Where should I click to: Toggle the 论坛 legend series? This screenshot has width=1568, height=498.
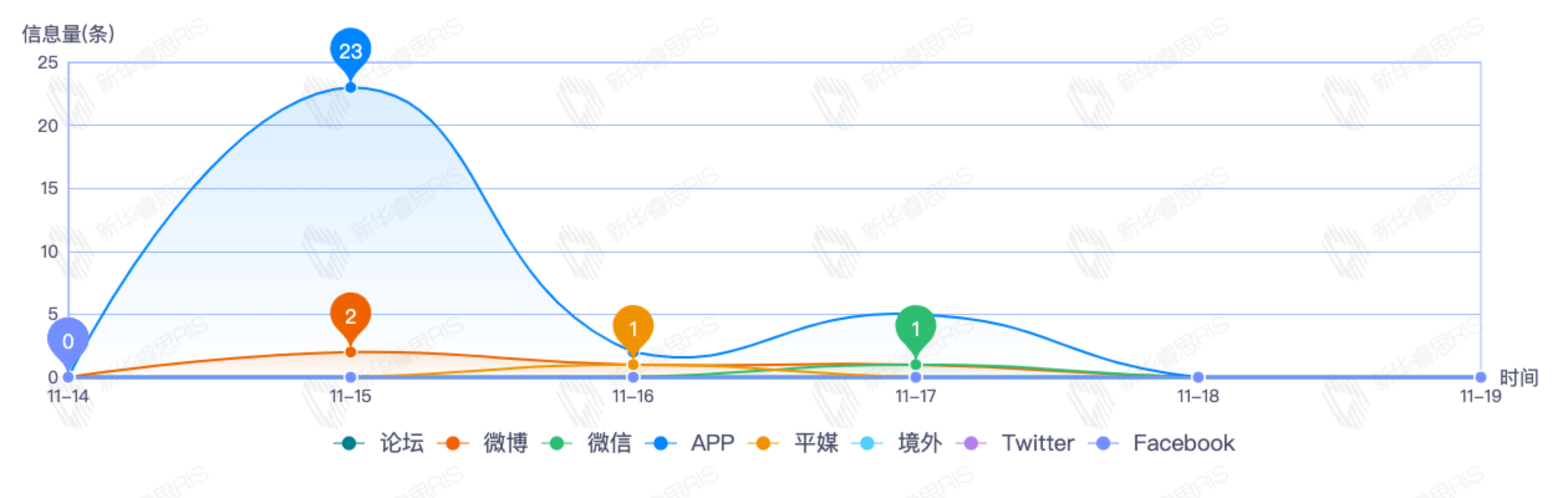click(380, 443)
